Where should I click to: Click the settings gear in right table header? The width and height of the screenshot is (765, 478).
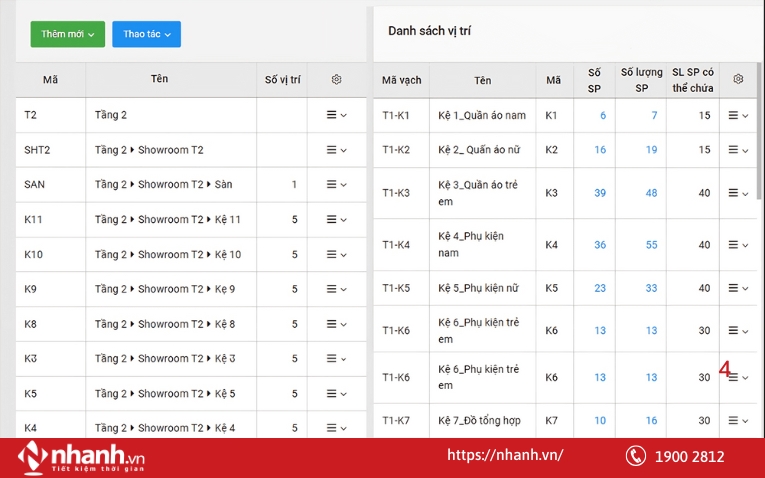[x=738, y=79]
